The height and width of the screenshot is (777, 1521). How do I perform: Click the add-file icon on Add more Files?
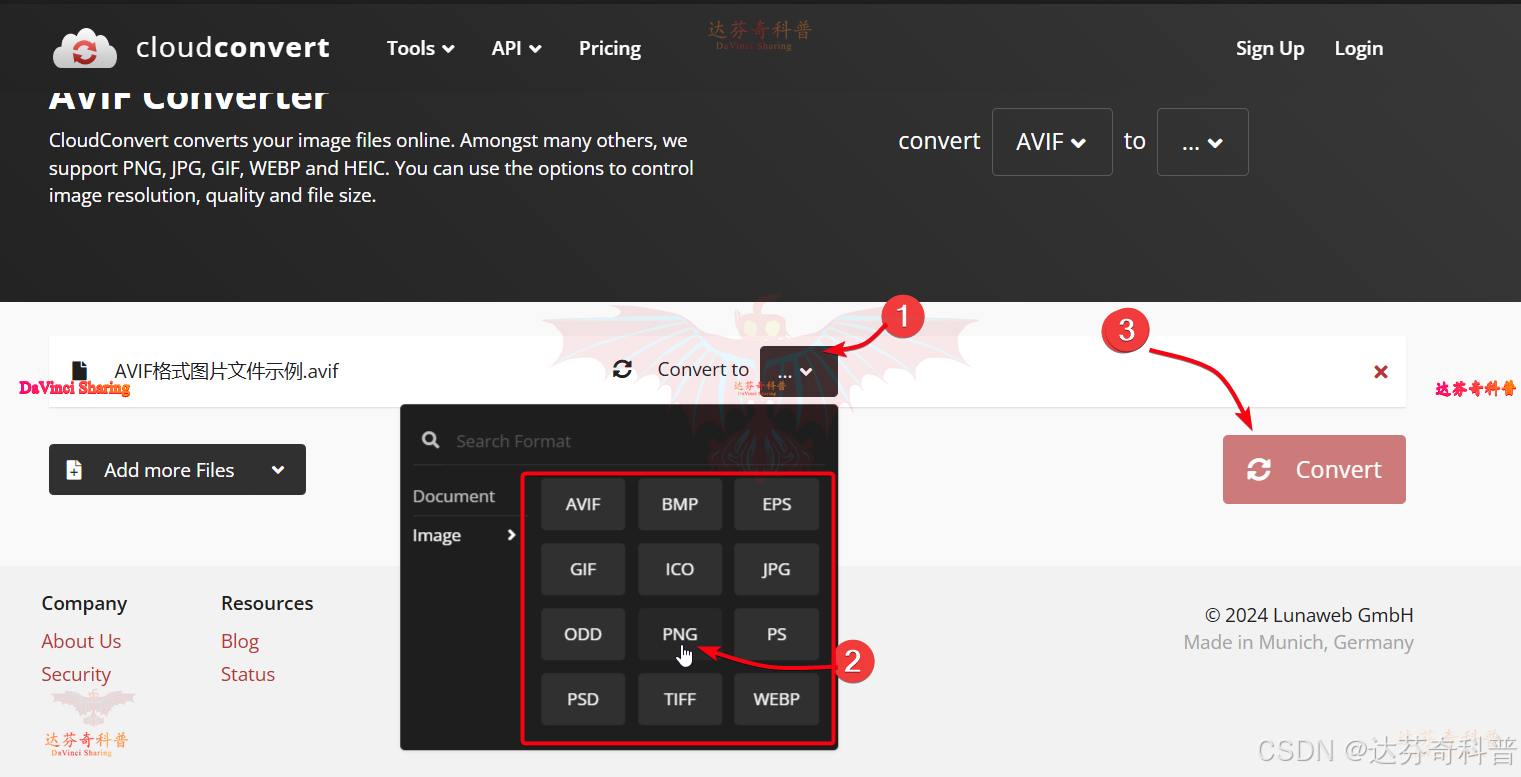coord(74,470)
